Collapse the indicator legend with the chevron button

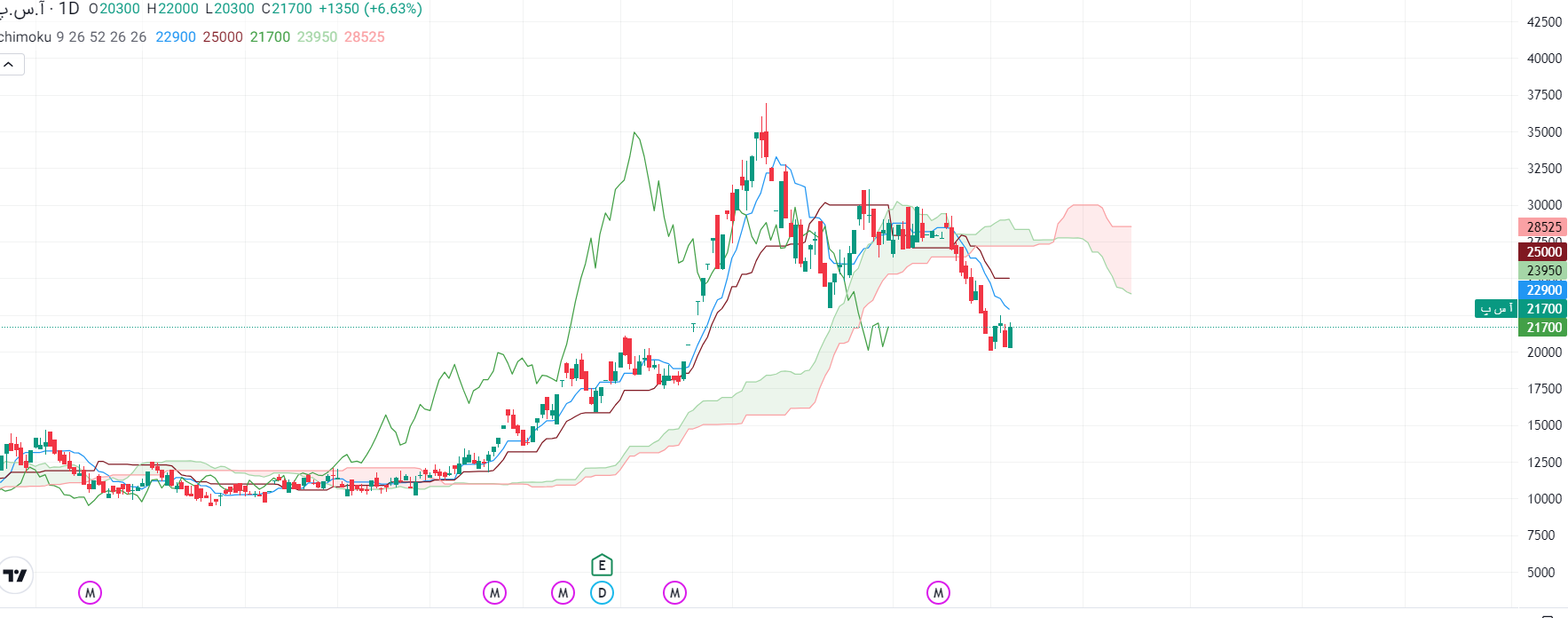pyautogui.click(x=11, y=65)
